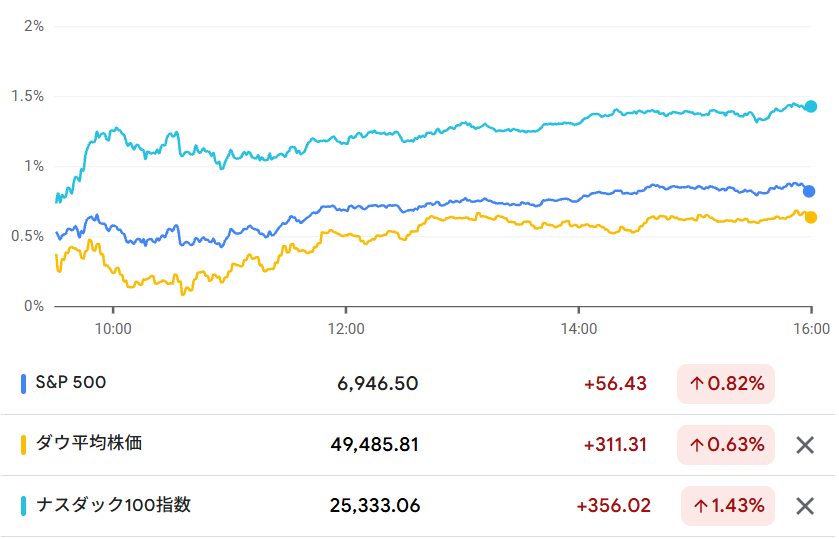
Task: Click the blue S&P 500 endpoint dot
Action: coord(810,191)
